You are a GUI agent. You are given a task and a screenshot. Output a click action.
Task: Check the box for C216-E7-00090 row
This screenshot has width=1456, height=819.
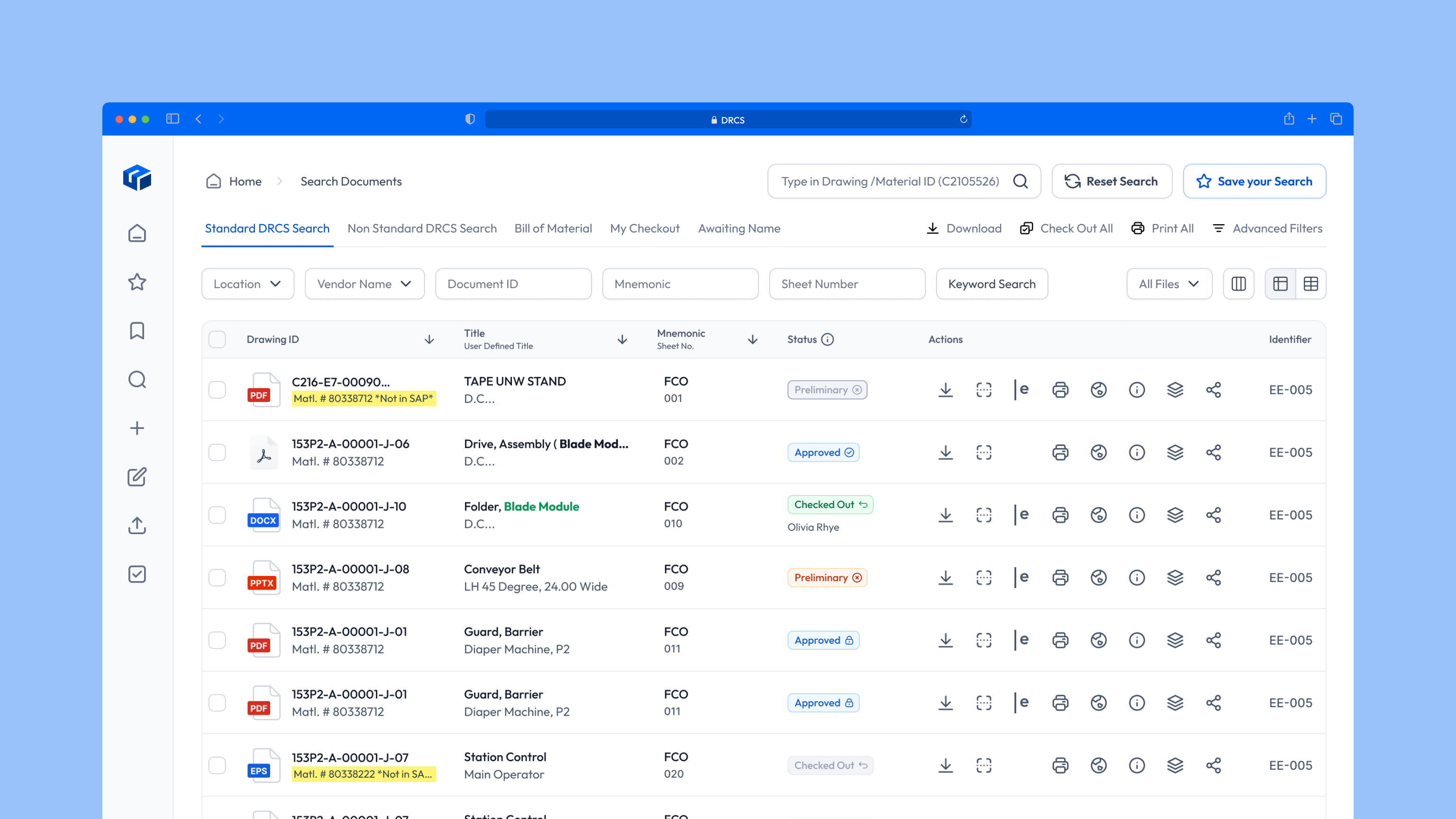pos(217,390)
